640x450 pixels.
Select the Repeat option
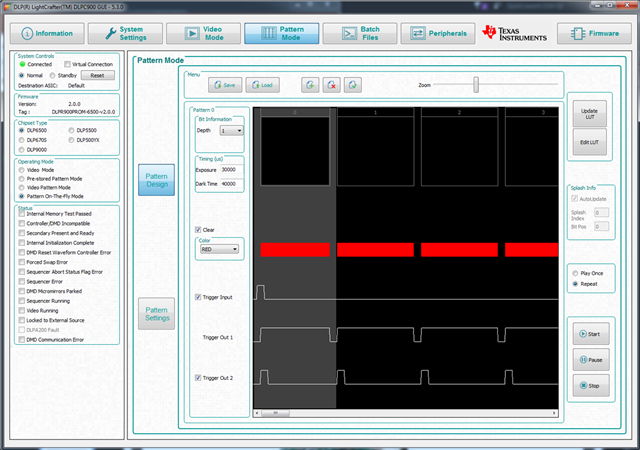[575, 284]
